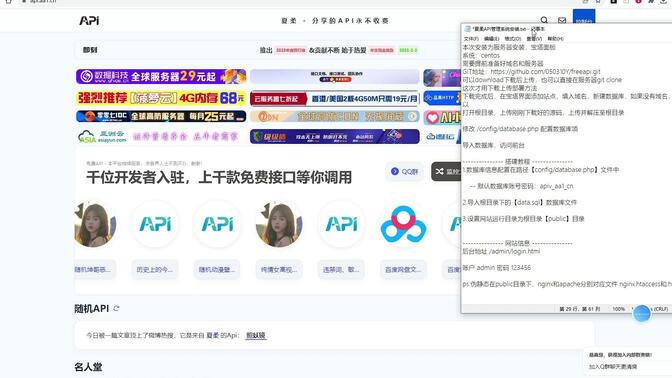The width and height of the screenshot is (672, 378).
Task: Open the 历史上的今... label chip
Action: 155,270
